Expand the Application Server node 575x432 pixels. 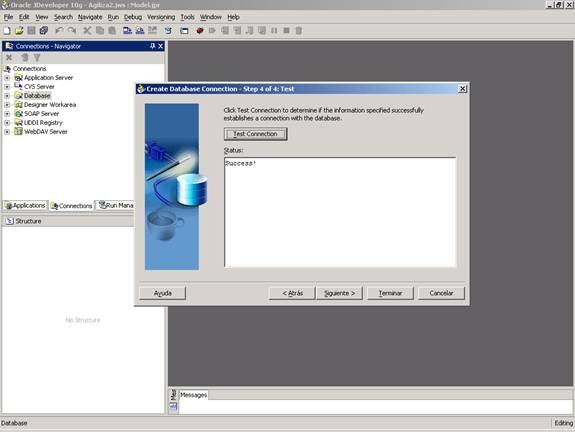coord(7,78)
